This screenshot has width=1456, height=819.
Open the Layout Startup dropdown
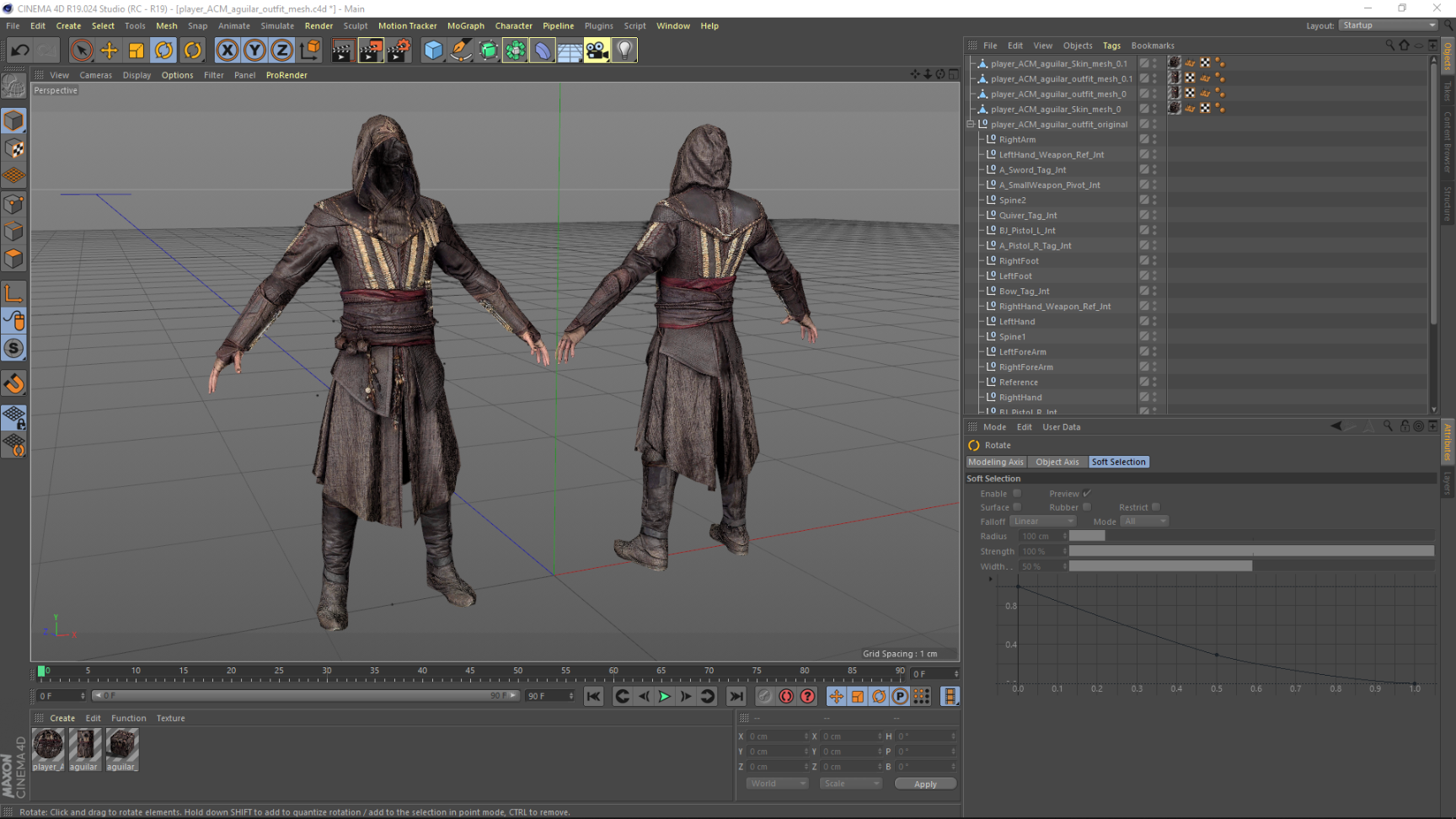pyautogui.click(x=1388, y=25)
